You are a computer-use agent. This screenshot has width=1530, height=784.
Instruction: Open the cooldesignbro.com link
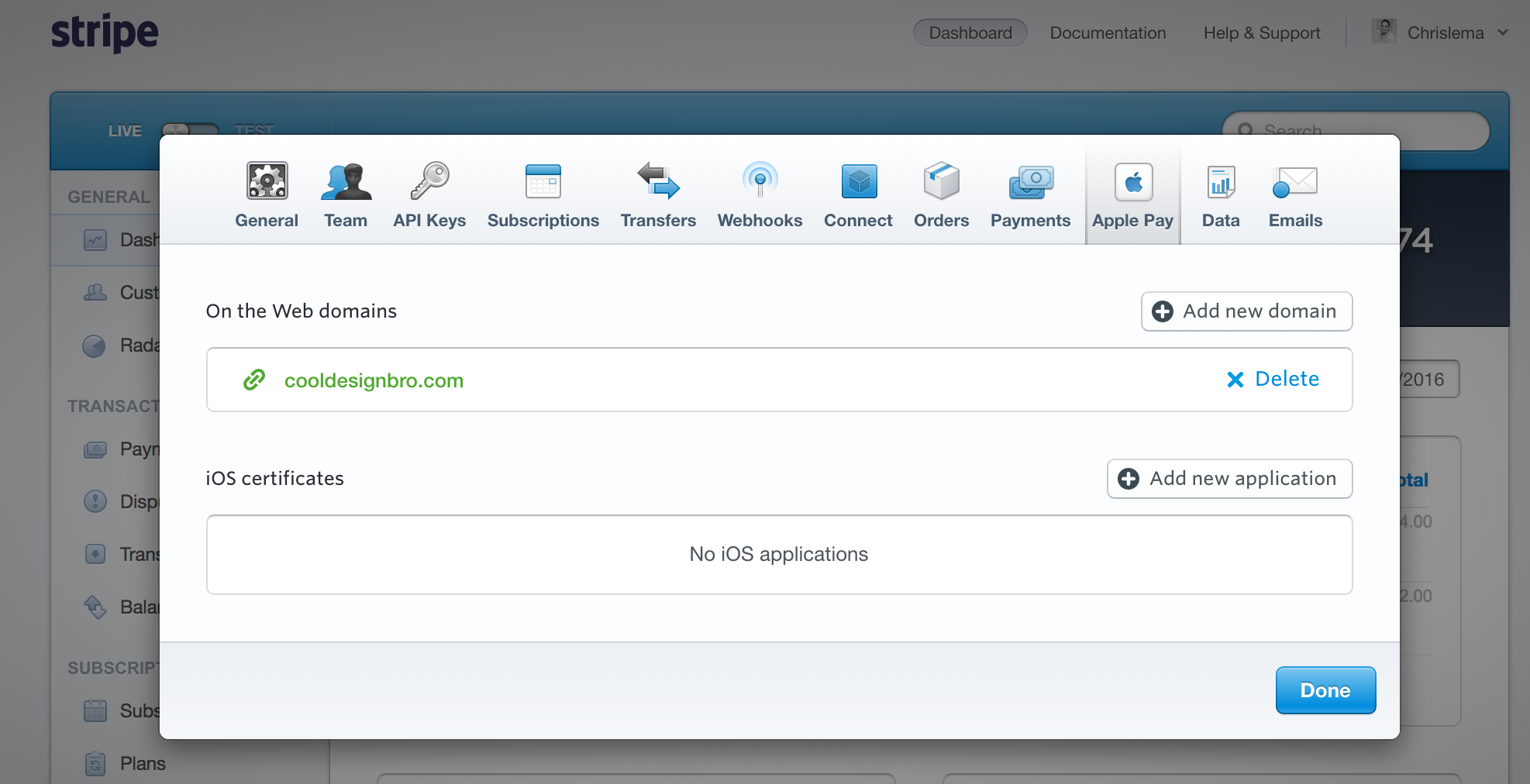373,380
